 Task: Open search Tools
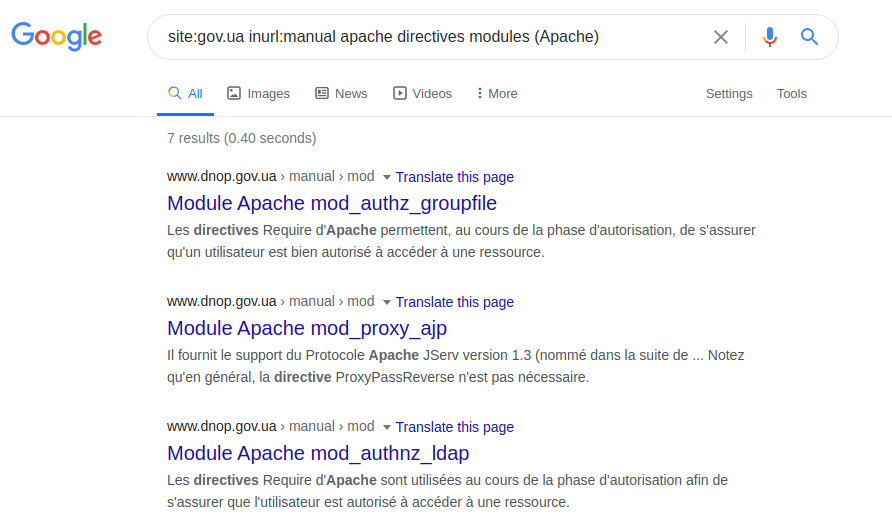[791, 93]
